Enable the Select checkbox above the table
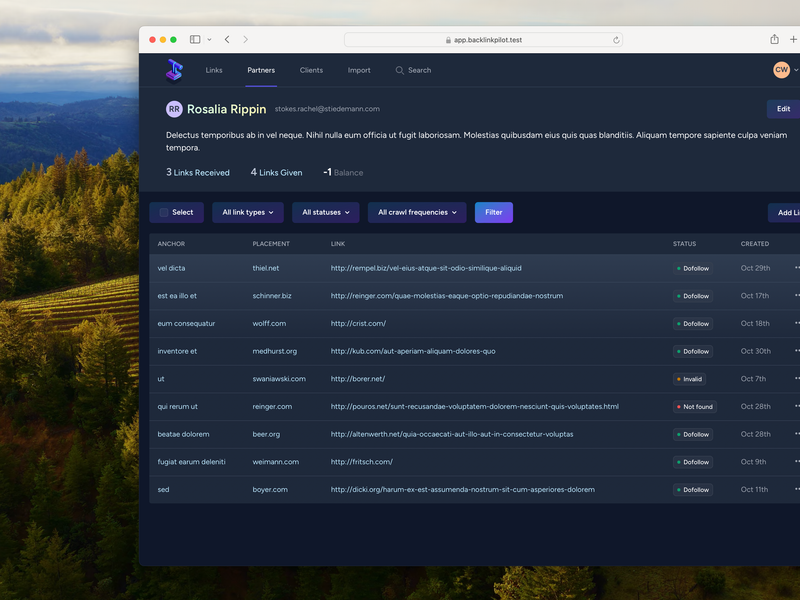Image resolution: width=800 pixels, height=600 pixels. pyautogui.click(x=163, y=212)
